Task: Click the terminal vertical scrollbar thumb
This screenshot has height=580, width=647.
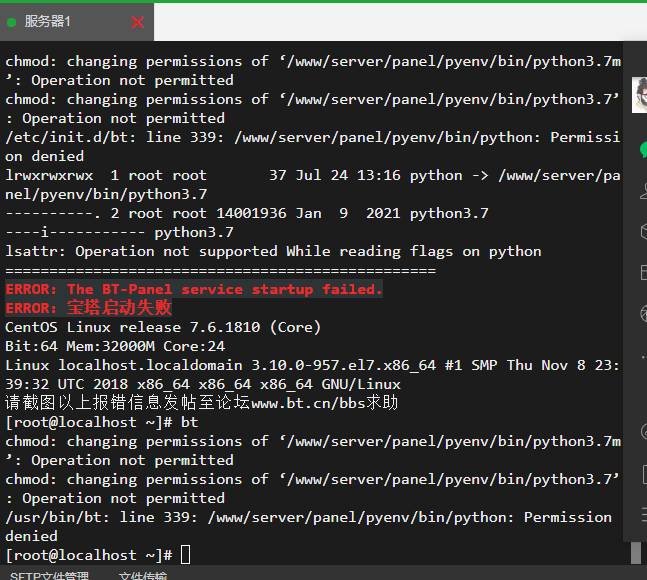Action: (635, 552)
